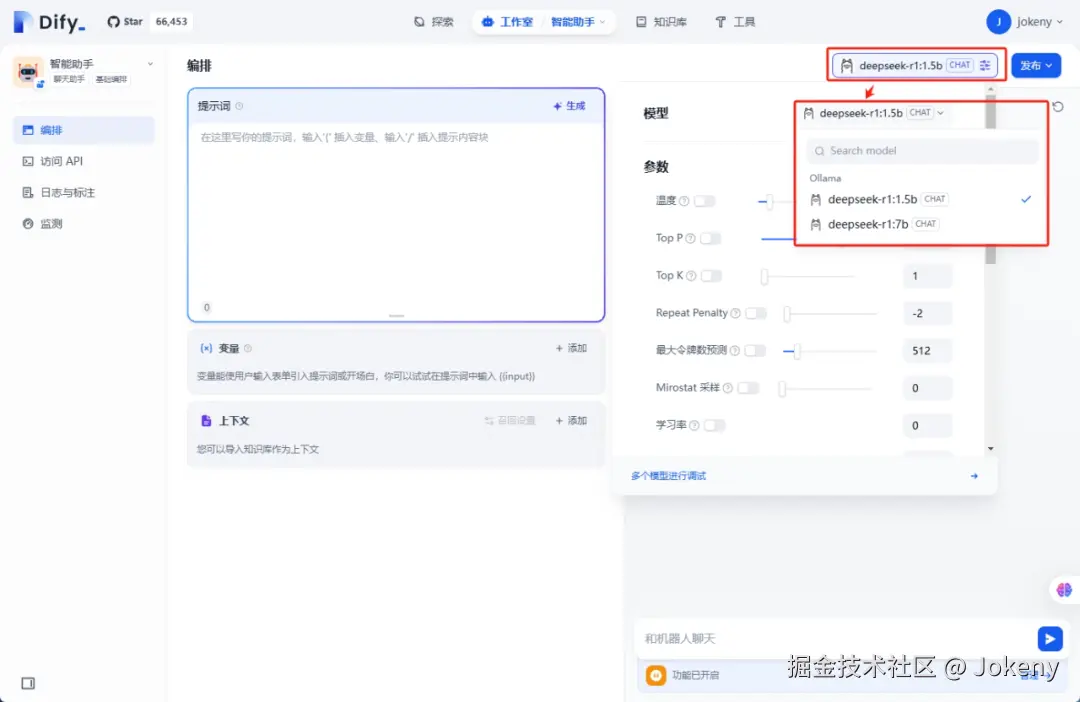Click help icon beside 温度
The width and height of the screenshot is (1080, 702).
[684, 201]
